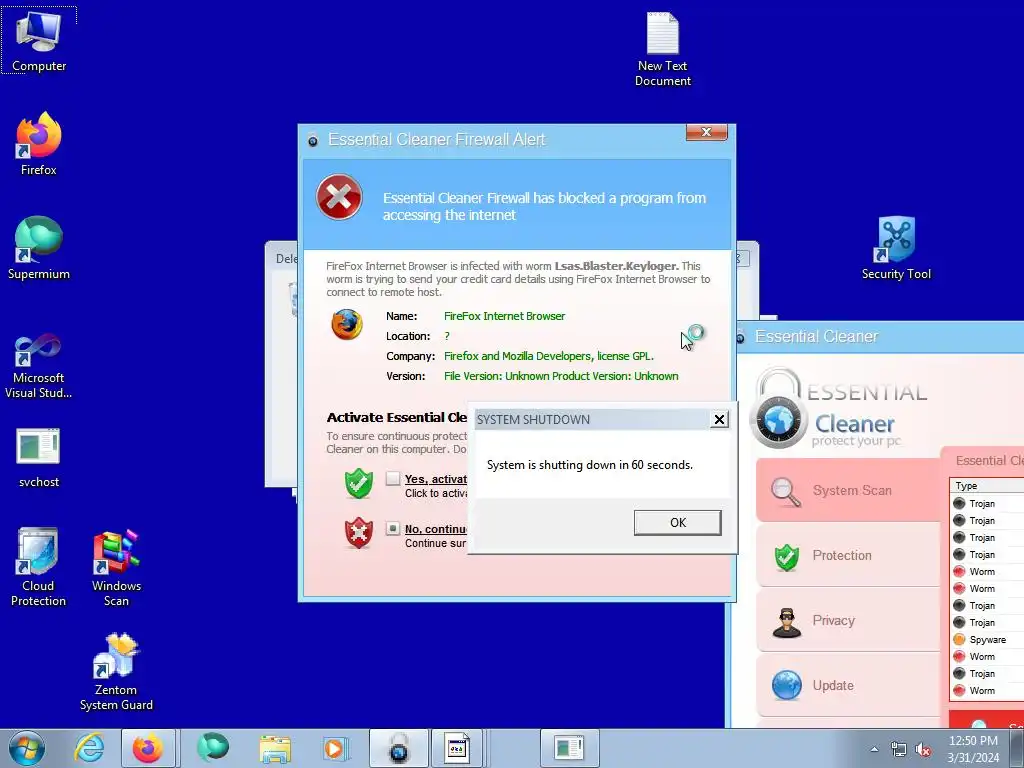Click the red X error icon in alert
This screenshot has width=1024, height=768.
point(339,197)
